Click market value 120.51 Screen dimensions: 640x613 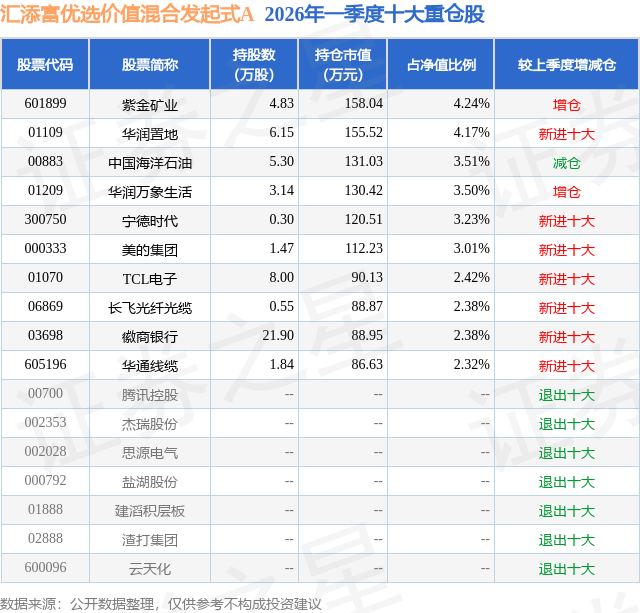[364, 220]
